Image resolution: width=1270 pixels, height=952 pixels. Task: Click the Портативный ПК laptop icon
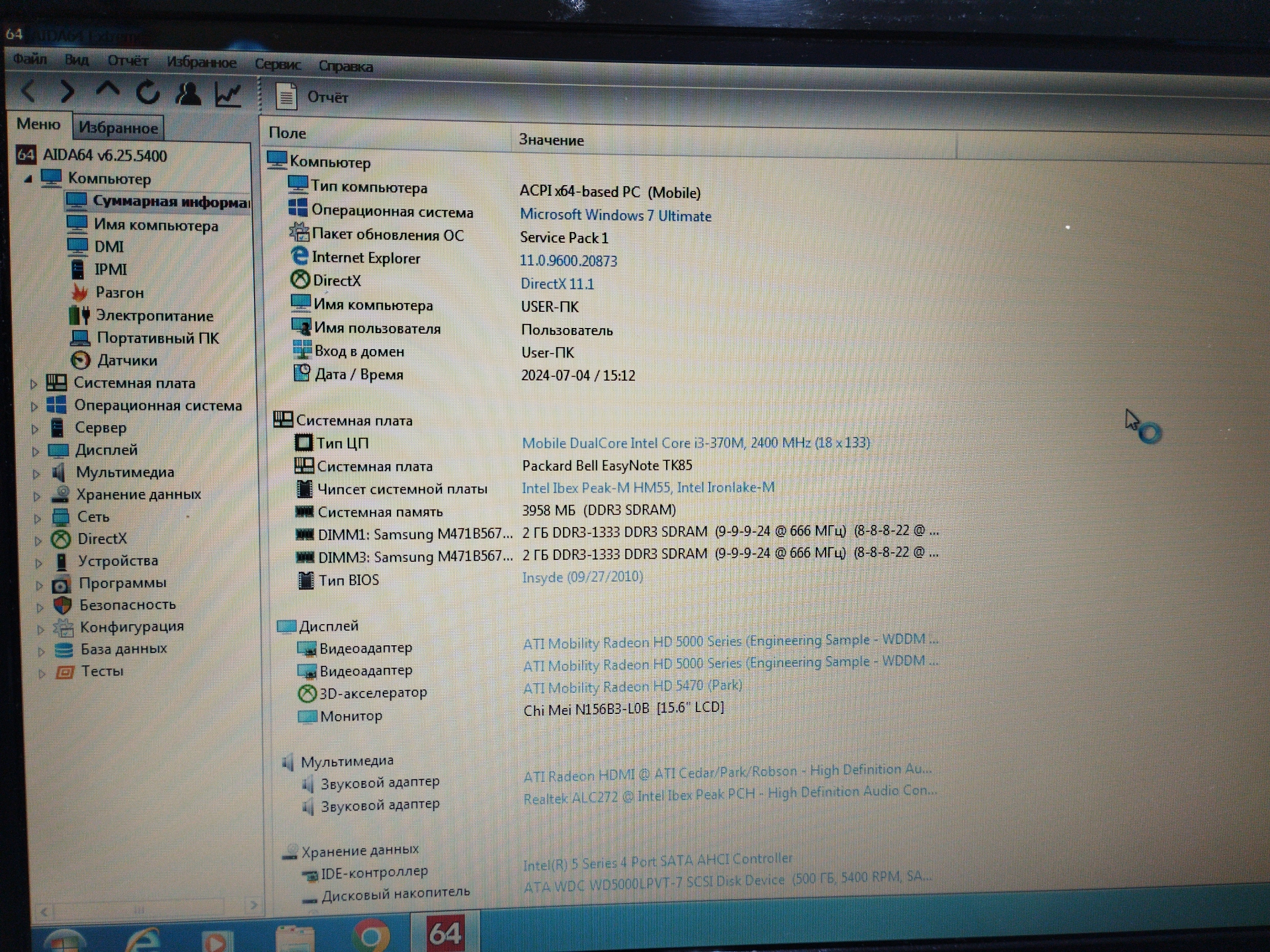(80, 338)
